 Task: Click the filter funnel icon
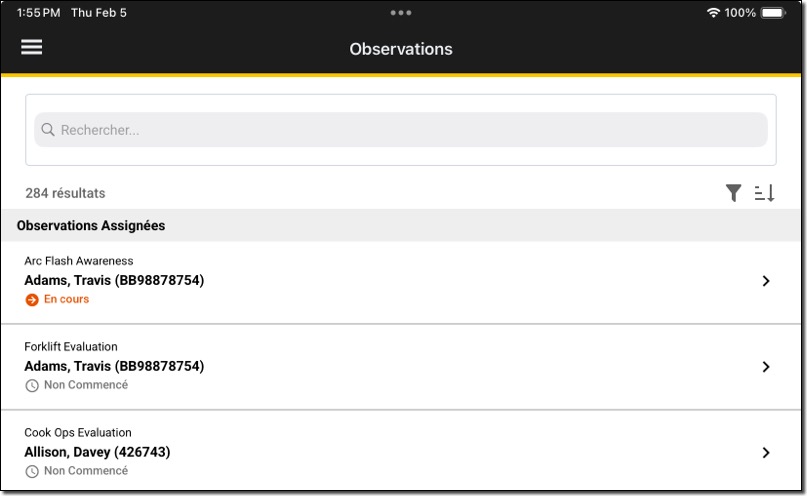(x=734, y=193)
